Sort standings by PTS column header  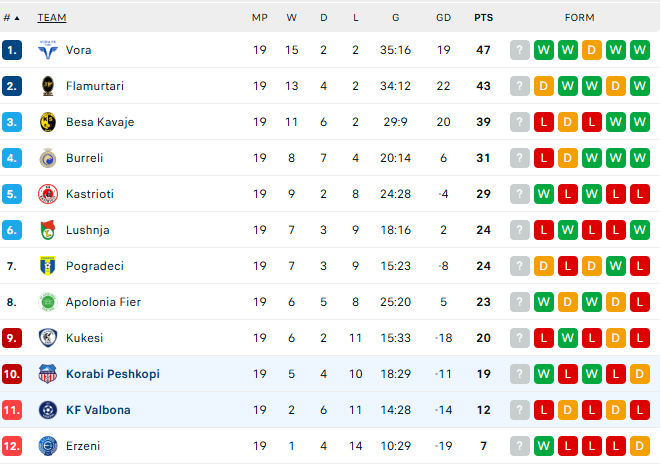click(x=484, y=18)
